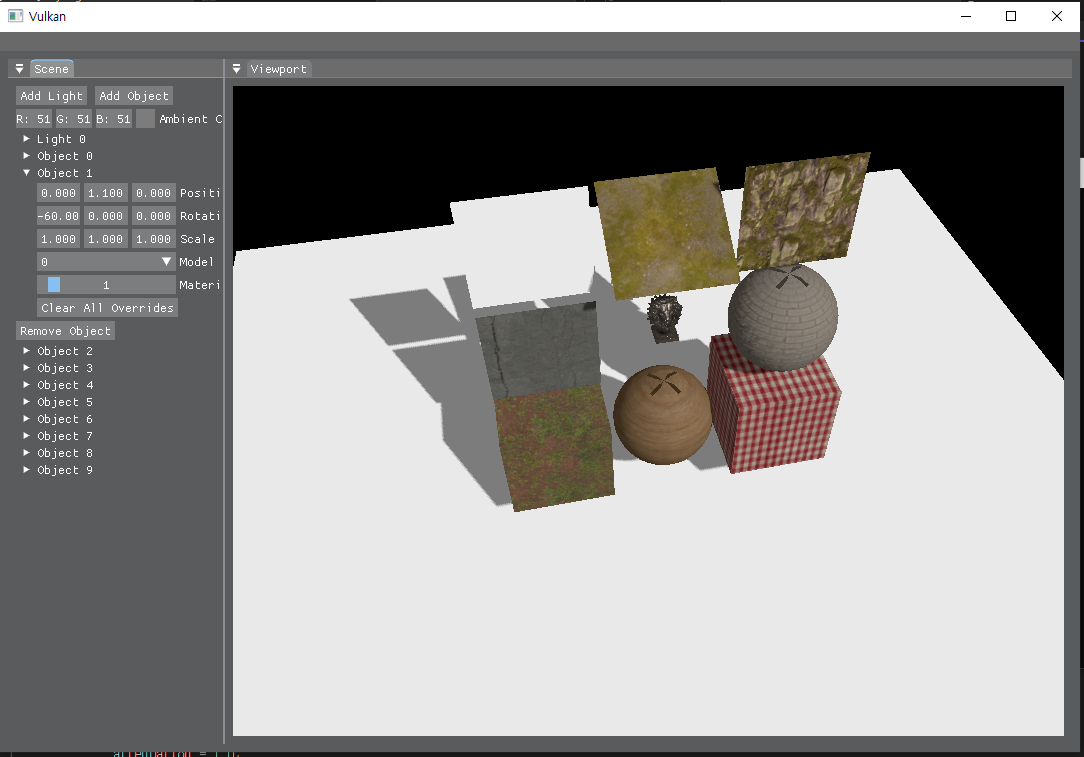Select the ambient G: 51 field
Viewport: 1084px width, 757px height.
tap(73, 119)
